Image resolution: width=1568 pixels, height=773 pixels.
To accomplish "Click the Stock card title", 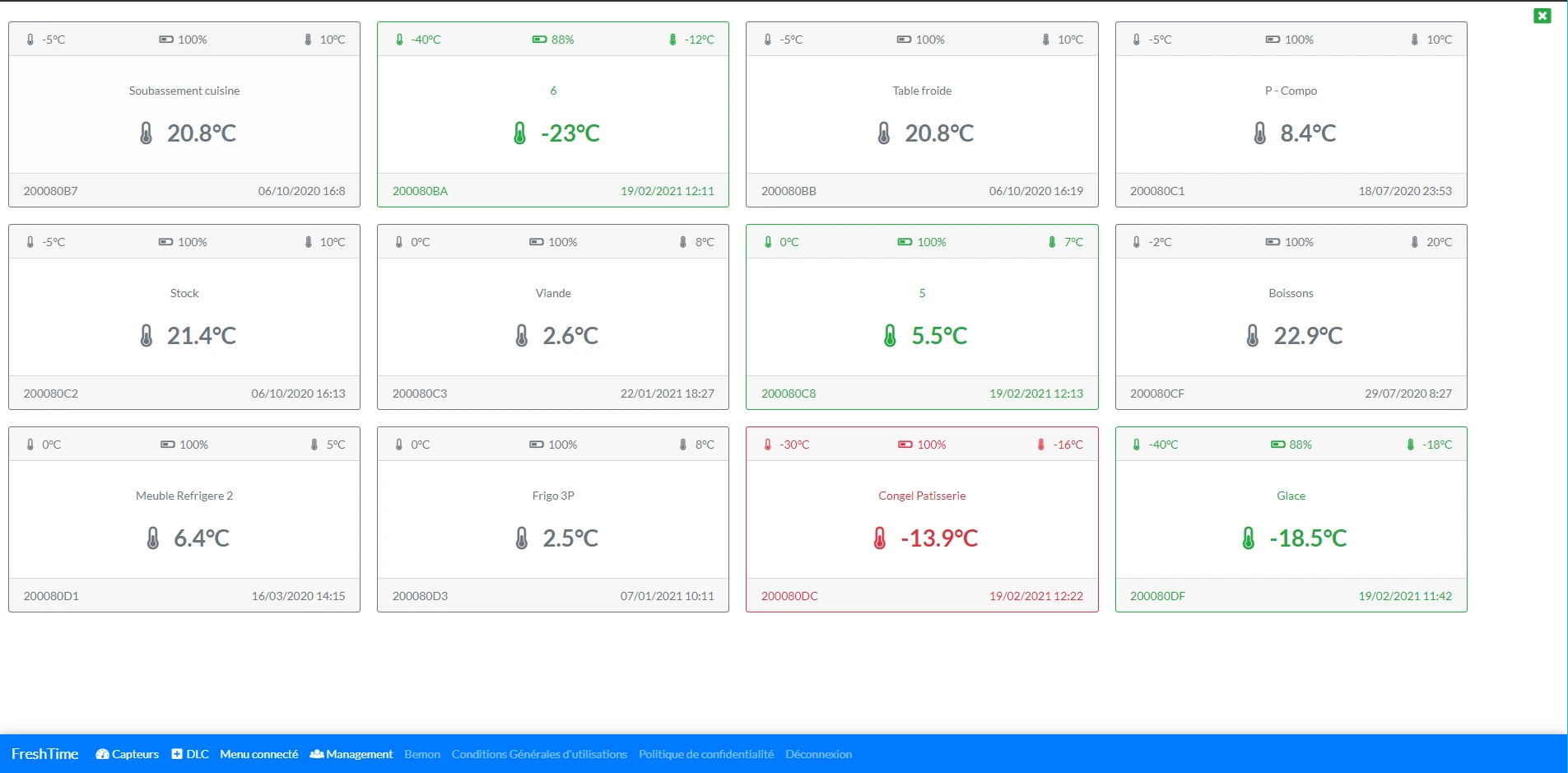I will (x=184, y=293).
